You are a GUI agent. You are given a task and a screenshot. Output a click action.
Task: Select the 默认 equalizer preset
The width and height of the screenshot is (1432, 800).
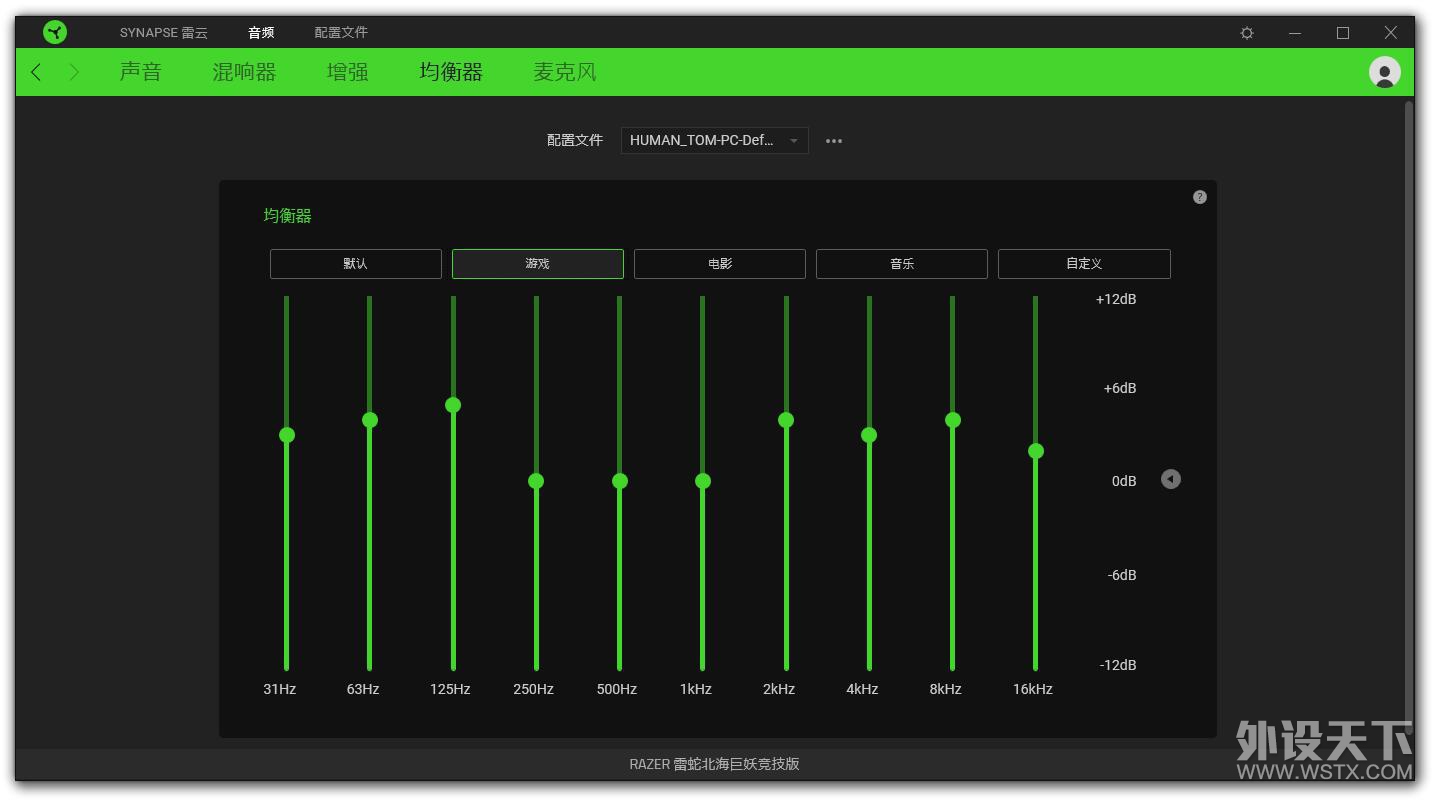pos(356,264)
